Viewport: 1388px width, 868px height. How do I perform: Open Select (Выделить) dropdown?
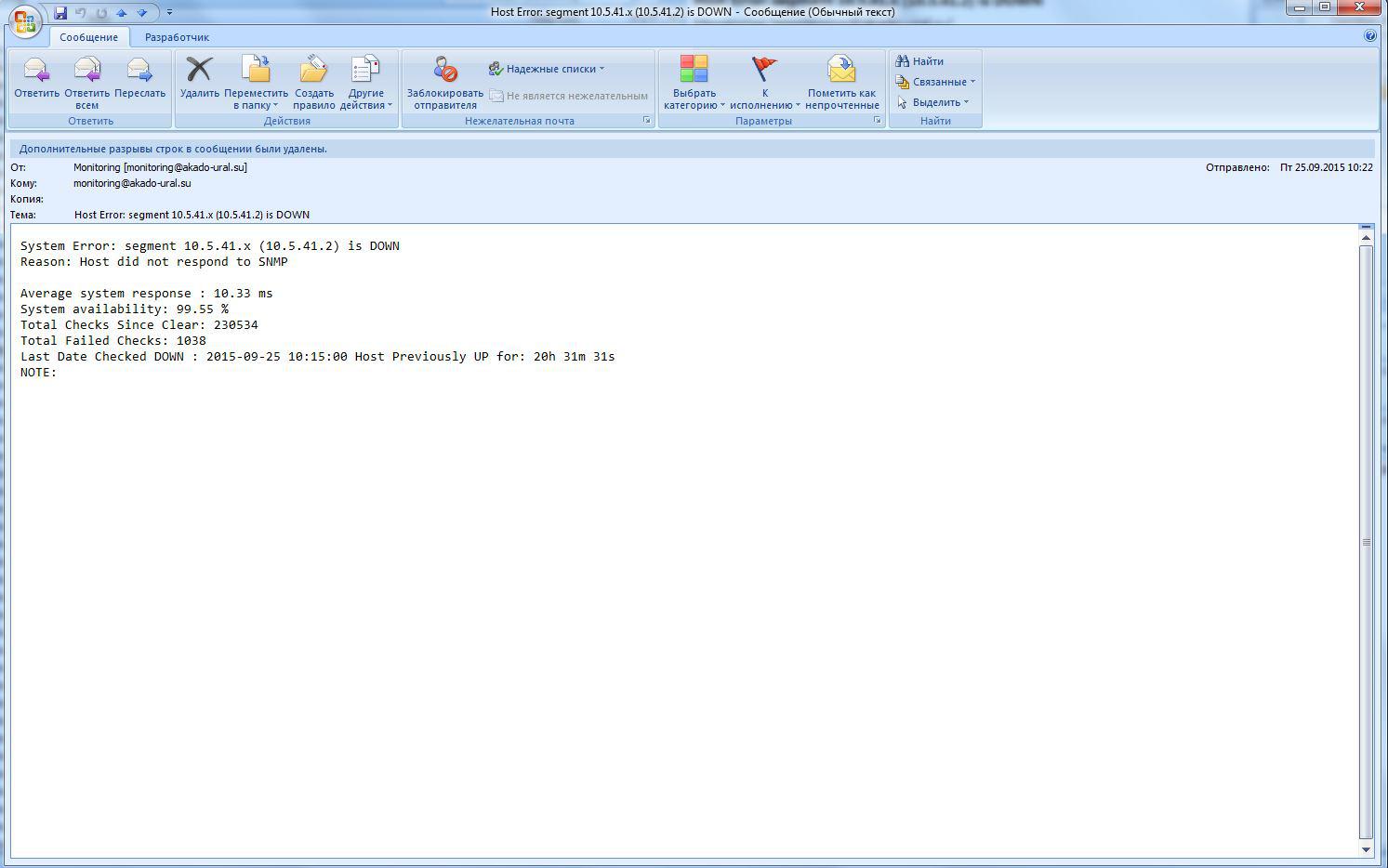[932, 102]
